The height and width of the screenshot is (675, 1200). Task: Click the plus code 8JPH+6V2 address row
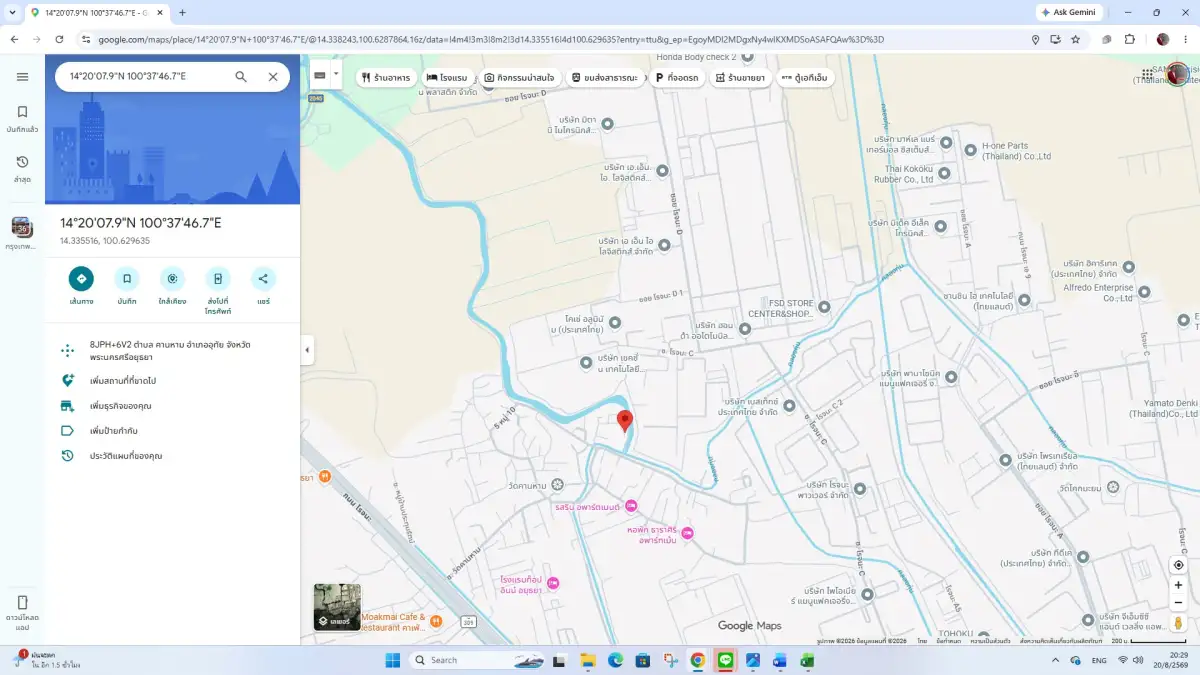click(x=172, y=350)
